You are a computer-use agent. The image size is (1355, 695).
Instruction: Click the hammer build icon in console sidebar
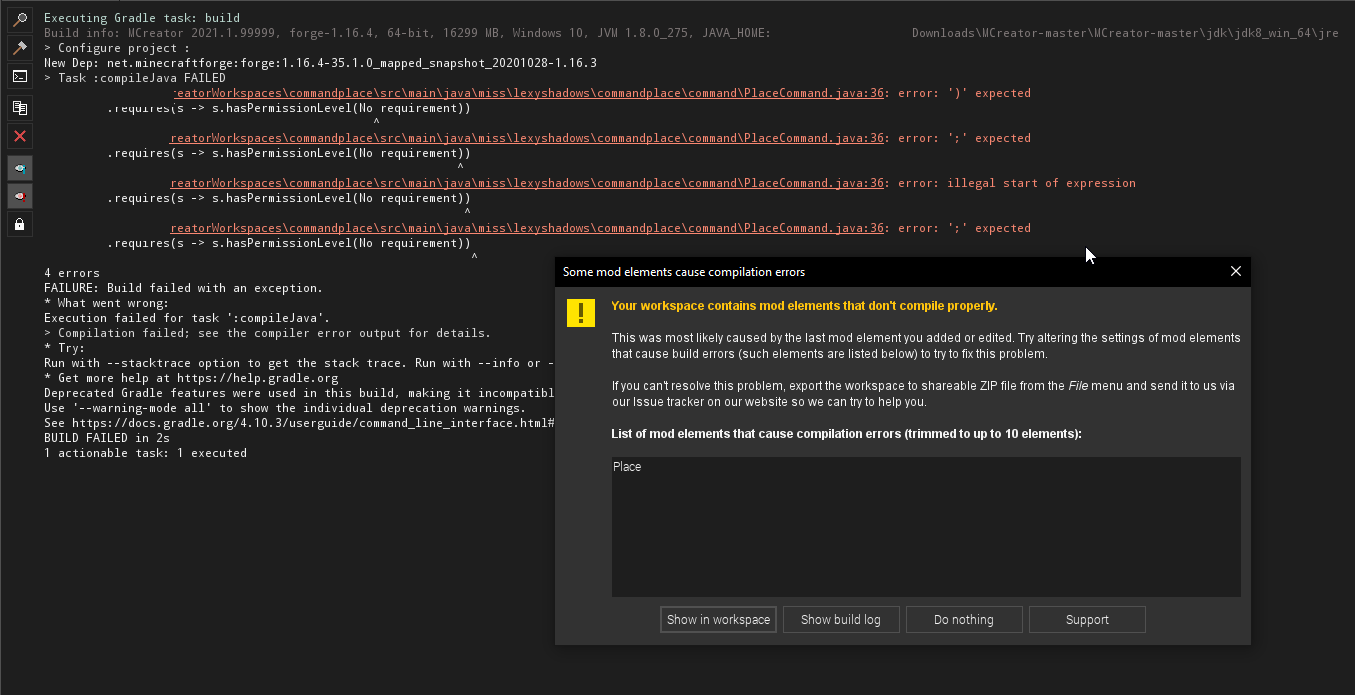point(20,47)
